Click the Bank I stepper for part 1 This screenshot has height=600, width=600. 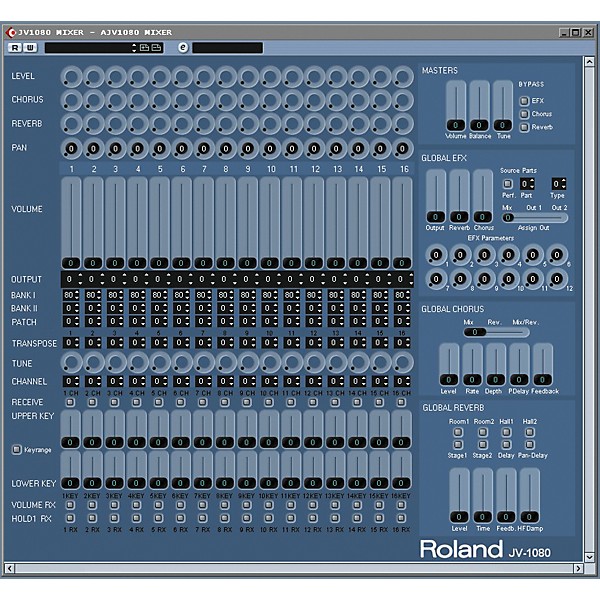click(x=71, y=295)
